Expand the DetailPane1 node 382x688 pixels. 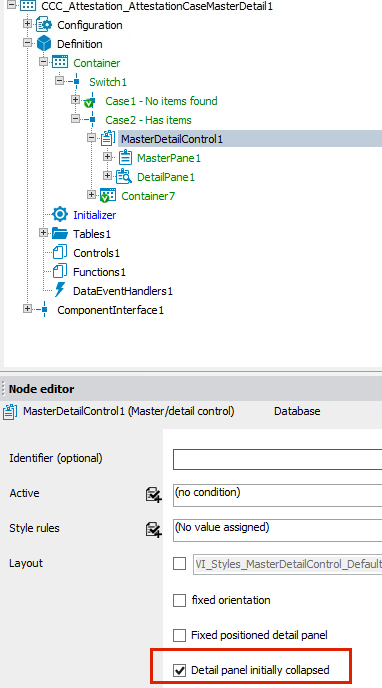[x=107, y=176]
